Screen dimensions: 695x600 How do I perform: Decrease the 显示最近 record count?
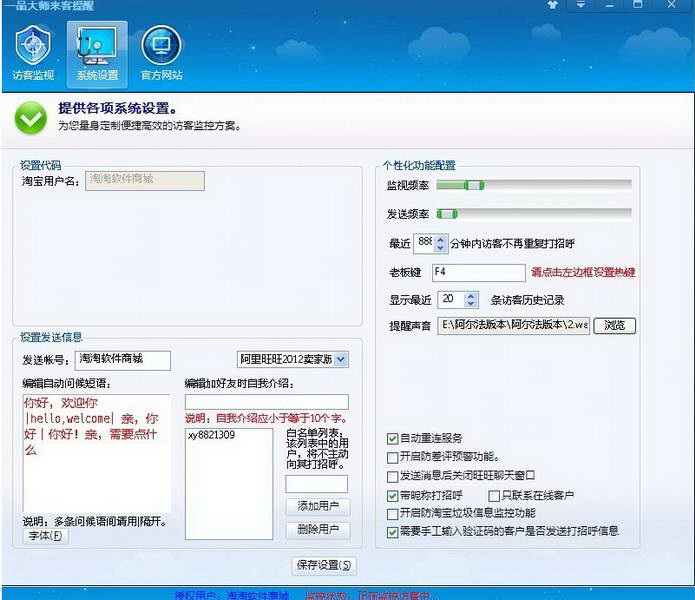point(471,304)
